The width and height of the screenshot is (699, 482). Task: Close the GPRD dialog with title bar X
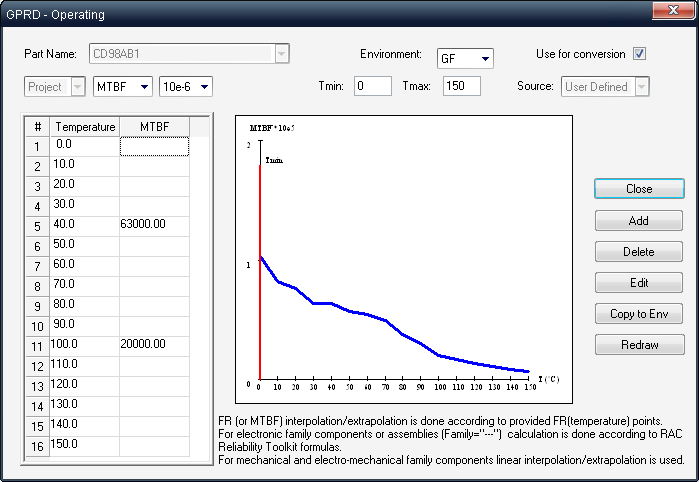667,14
